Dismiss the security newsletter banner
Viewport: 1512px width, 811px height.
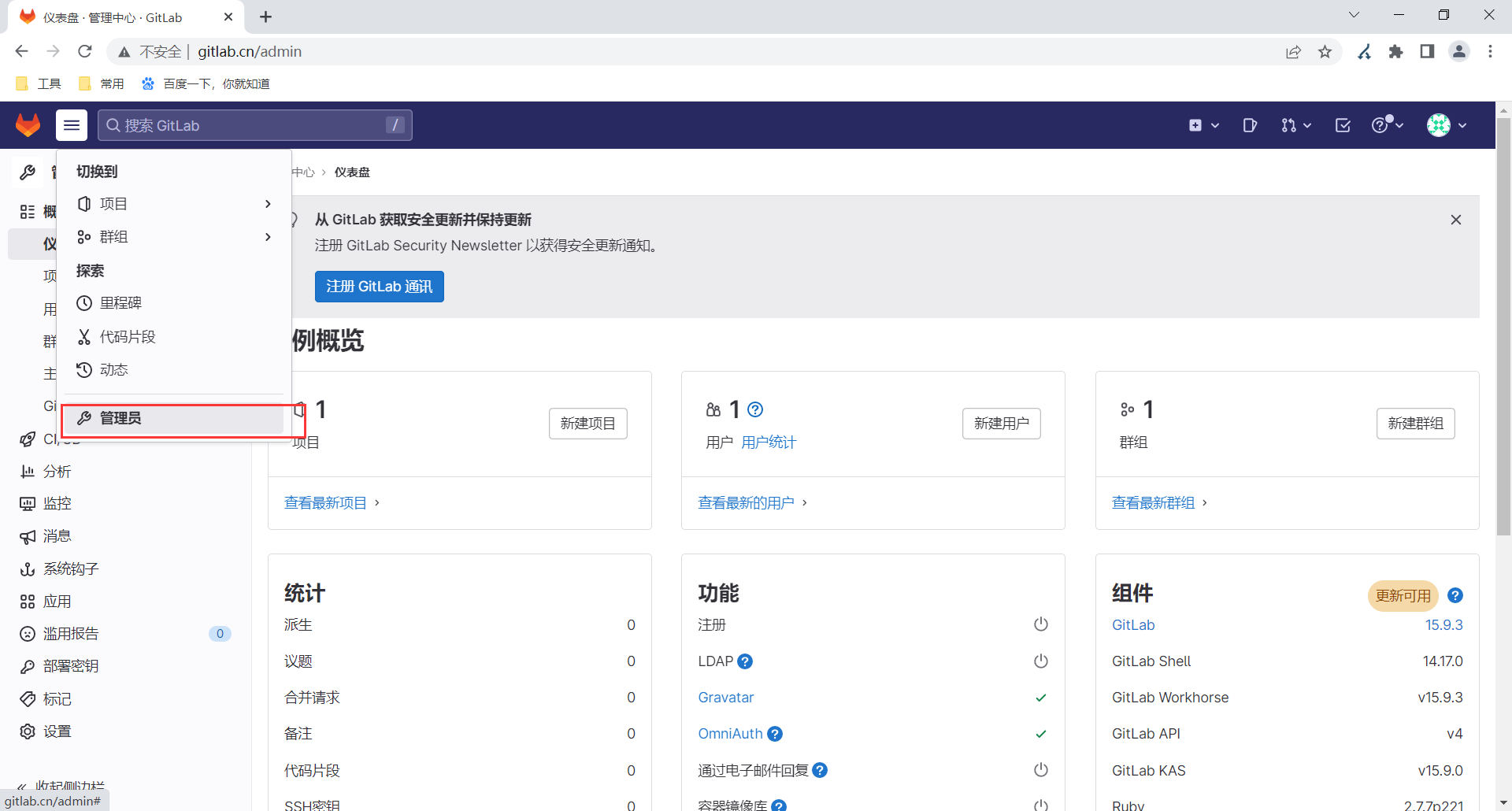pos(1456,220)
